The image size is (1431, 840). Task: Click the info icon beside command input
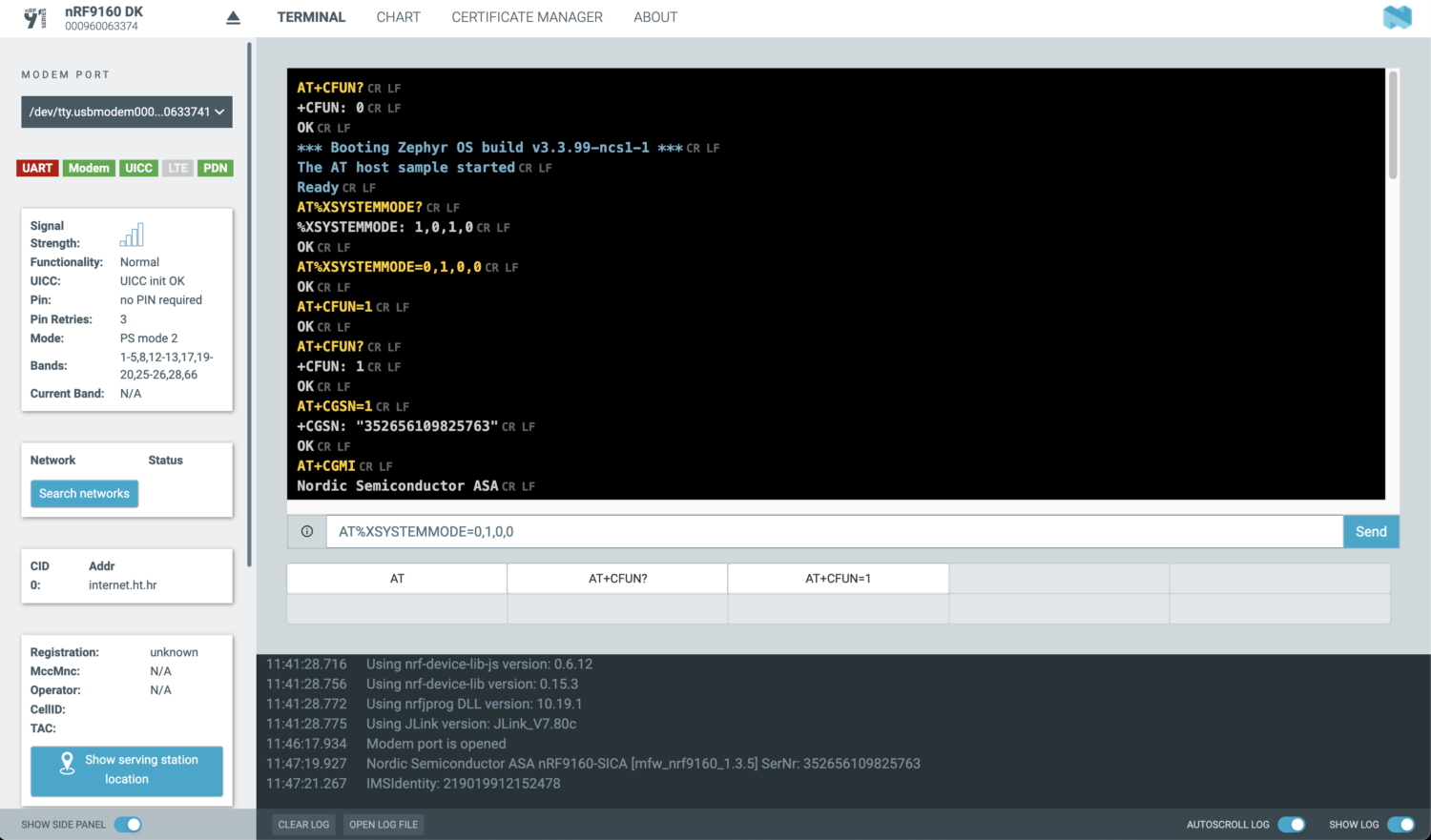coord(307,532)
